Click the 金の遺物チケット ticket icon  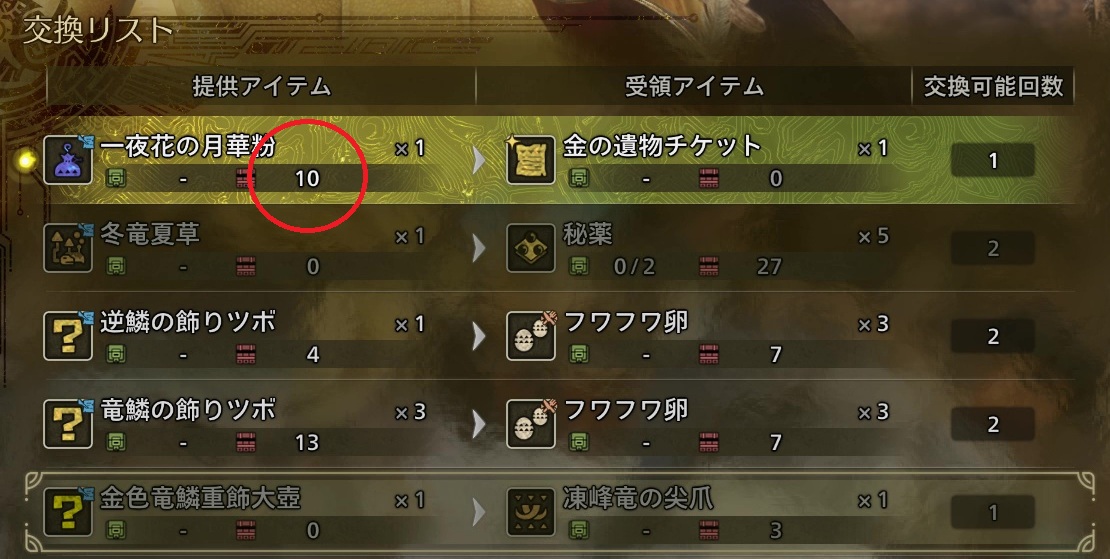coord(531,161)
